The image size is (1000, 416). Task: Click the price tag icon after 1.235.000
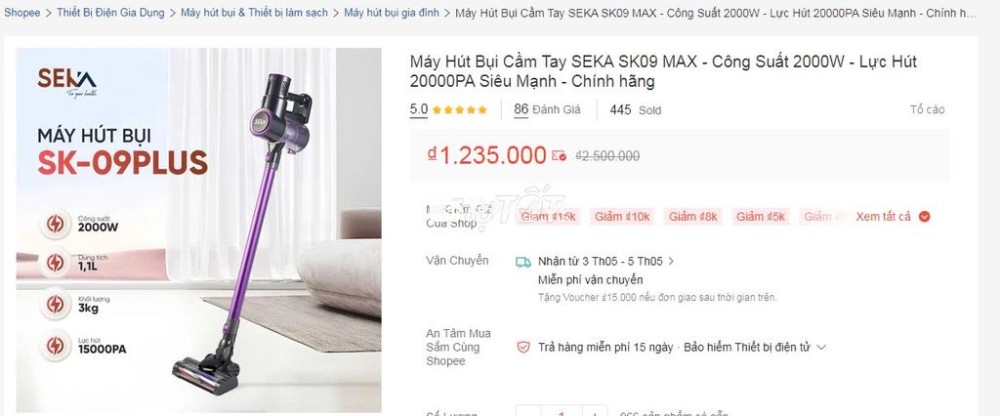click(559, 156)
